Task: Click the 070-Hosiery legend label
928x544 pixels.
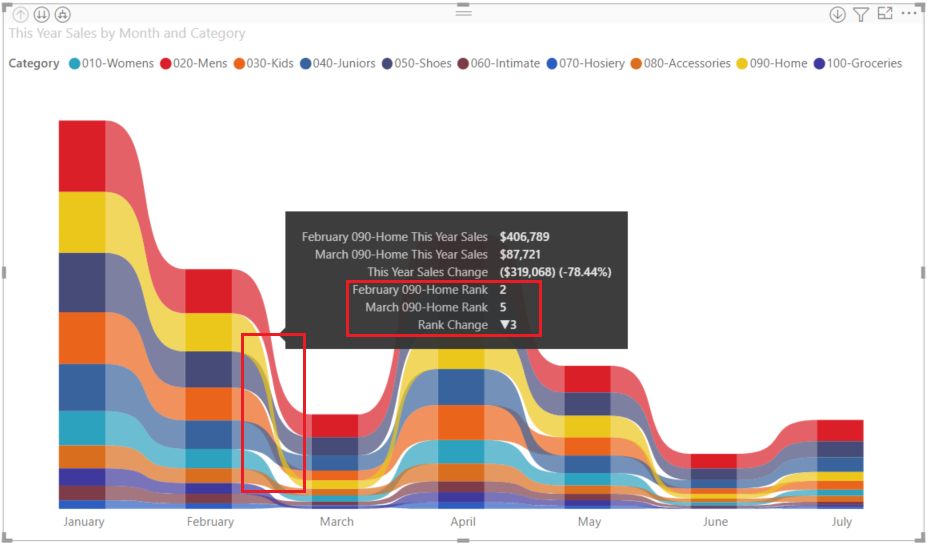Action: coord(592,63)
